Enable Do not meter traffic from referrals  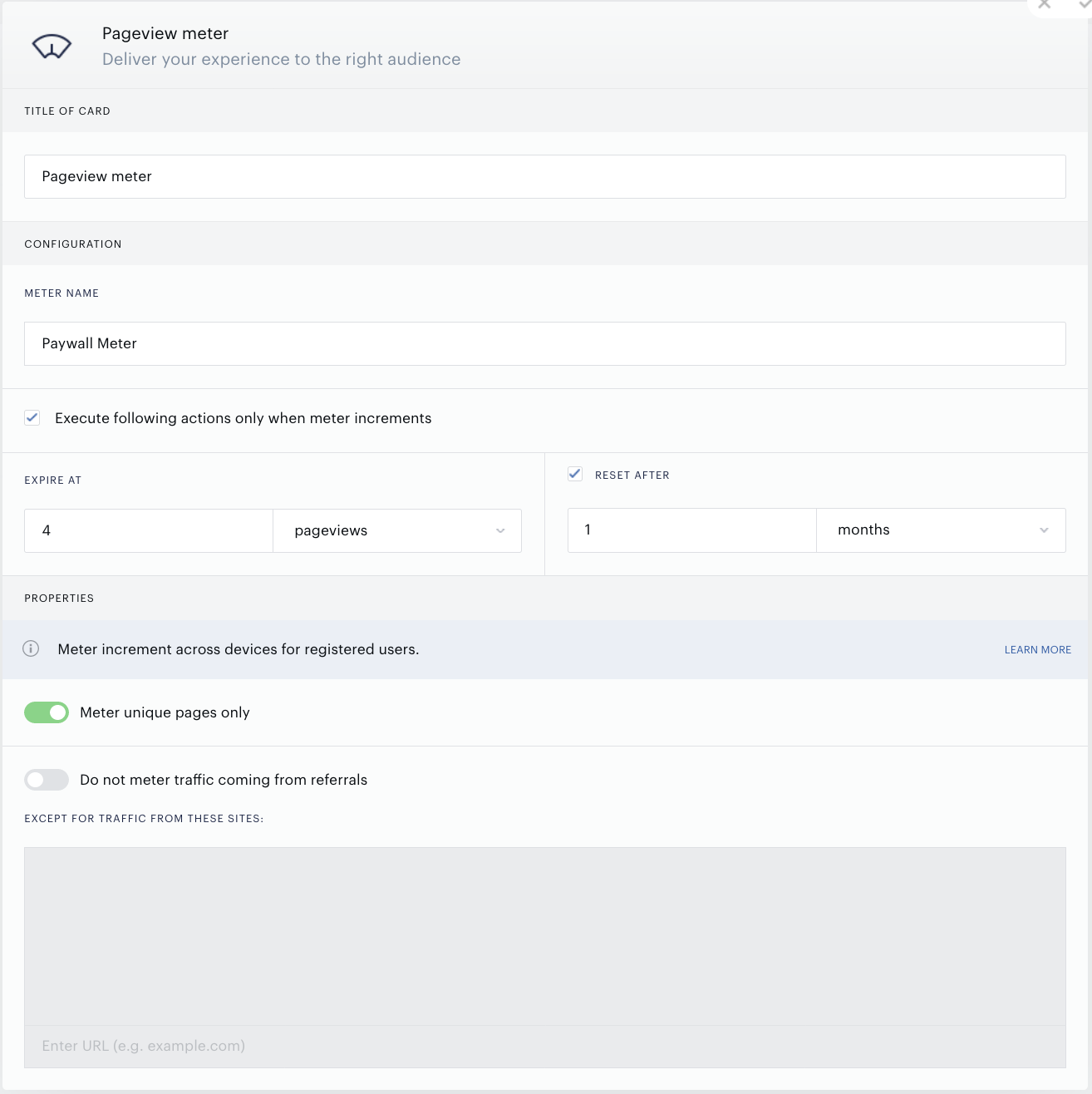click(x=47, y=780)
